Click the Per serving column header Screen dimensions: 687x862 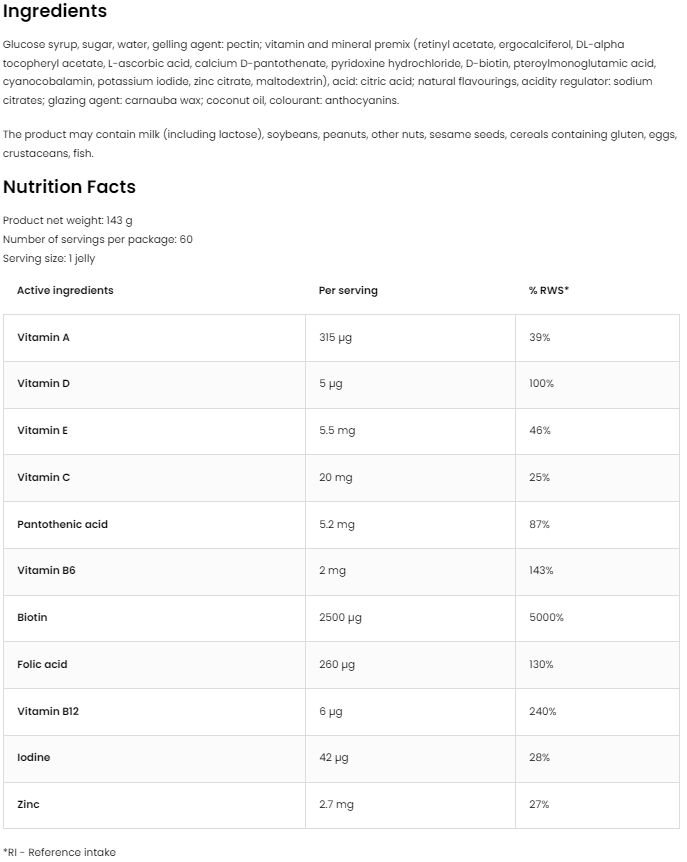348,291
